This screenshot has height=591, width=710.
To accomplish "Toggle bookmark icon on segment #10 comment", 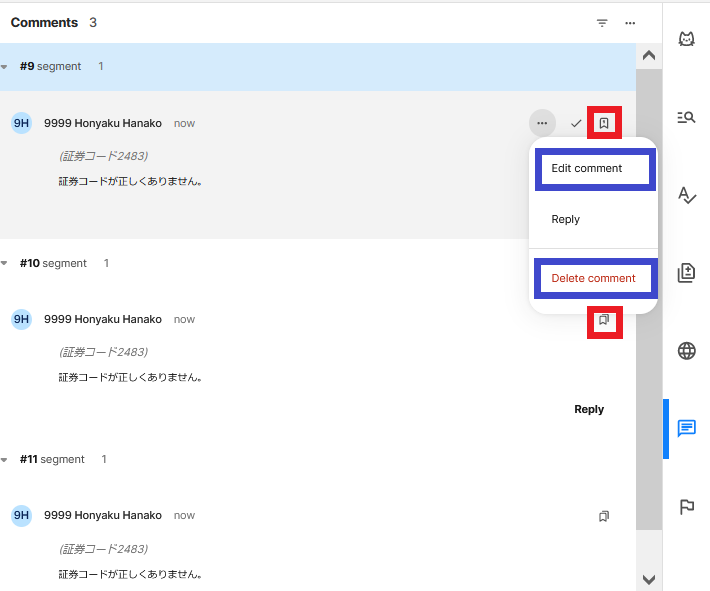I will coord(604,320).
